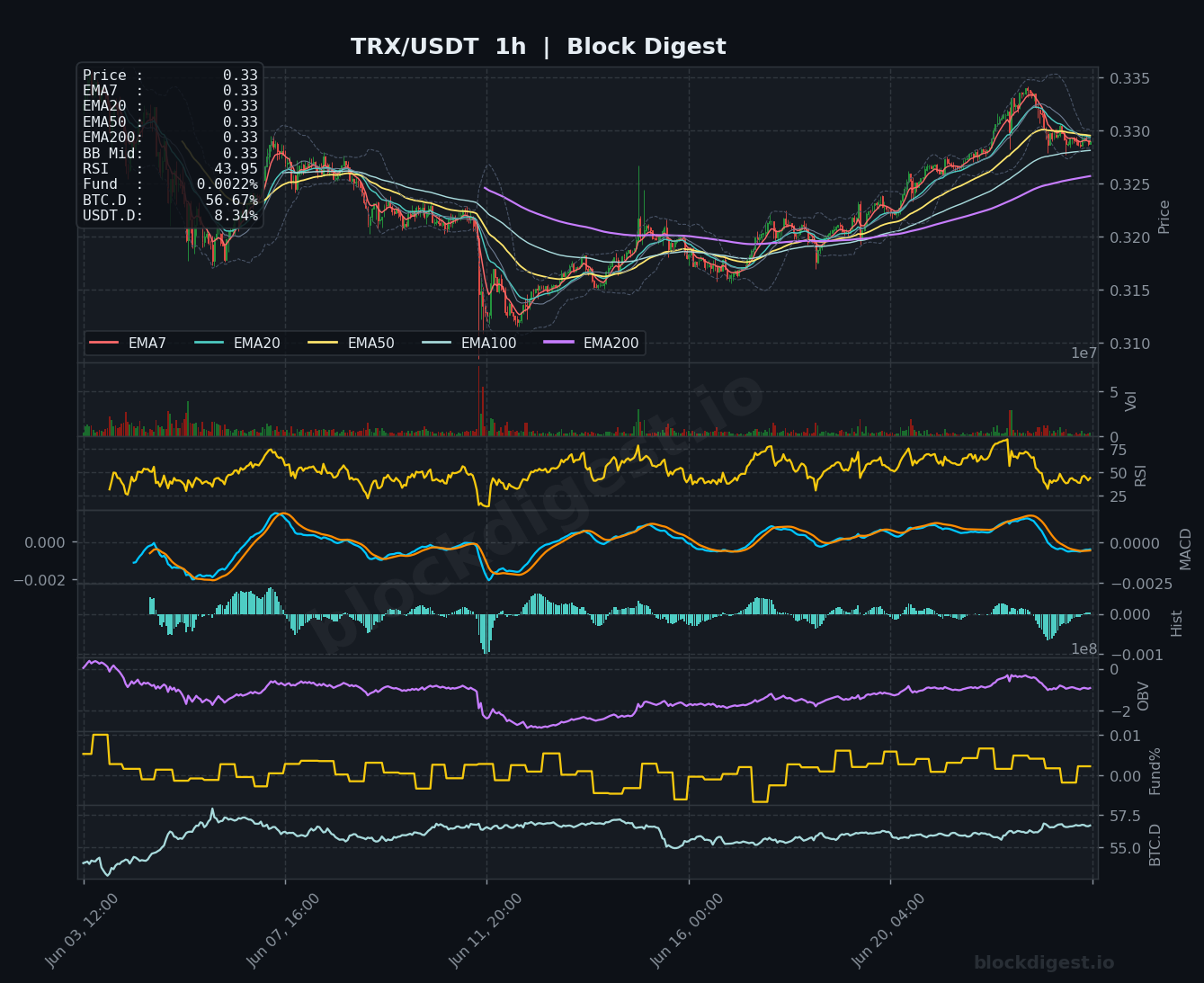Click the Jun 03, 12:00 time label
This screenshot has width=1204, height=983.
click(x=82, y=931)
